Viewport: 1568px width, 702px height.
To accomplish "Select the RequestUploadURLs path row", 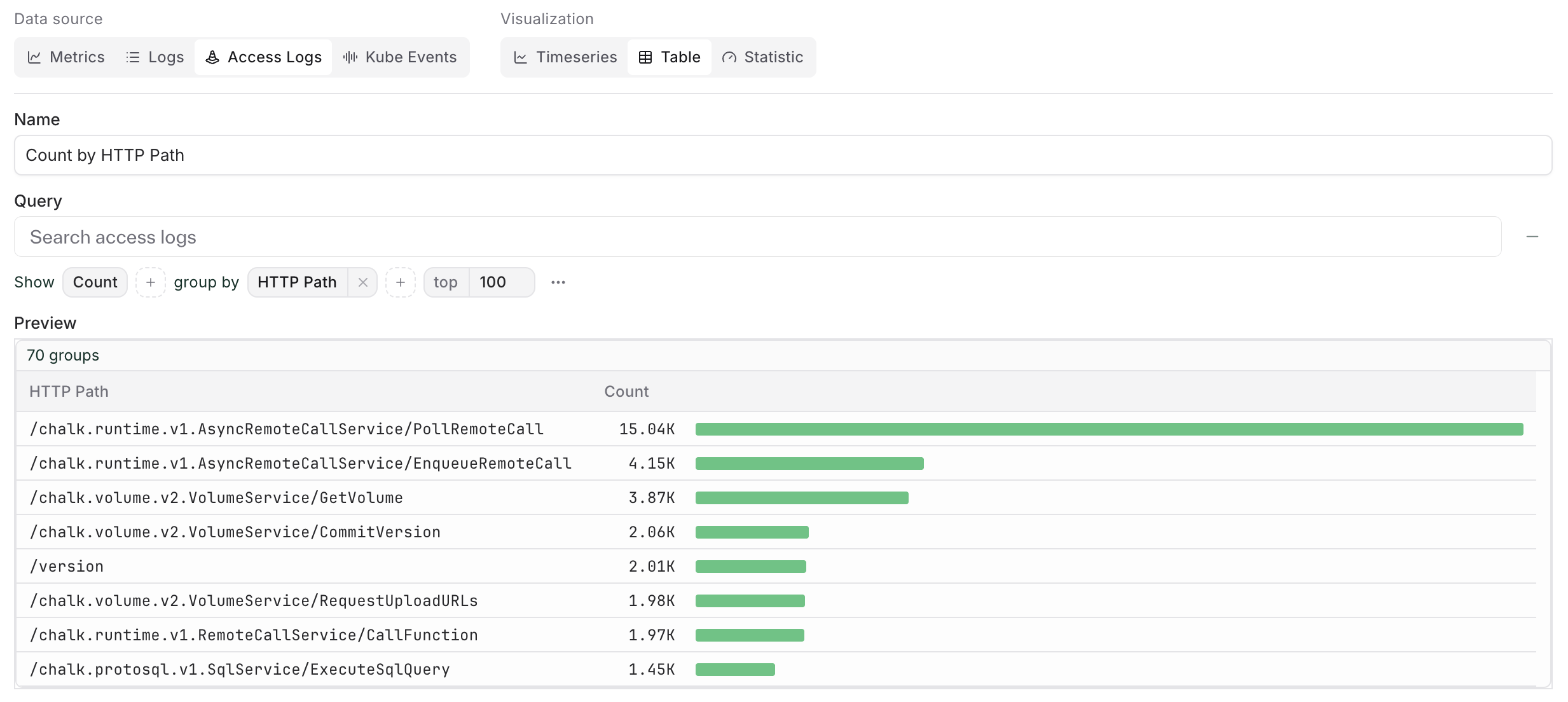I will (x=776, y=601).
